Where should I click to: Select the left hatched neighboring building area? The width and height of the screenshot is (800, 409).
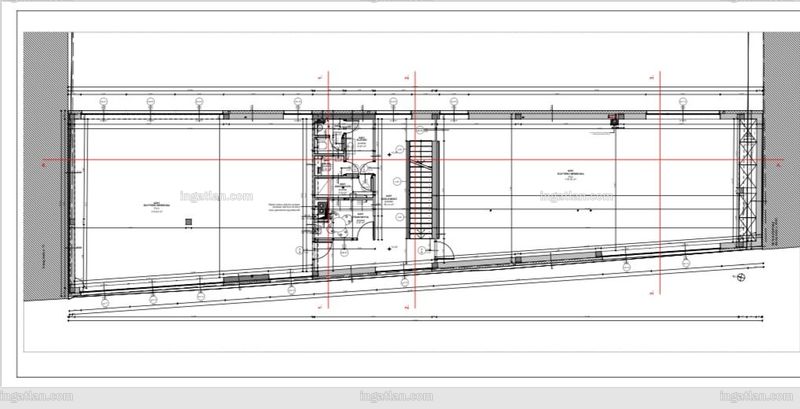click(x=46, y=166)
